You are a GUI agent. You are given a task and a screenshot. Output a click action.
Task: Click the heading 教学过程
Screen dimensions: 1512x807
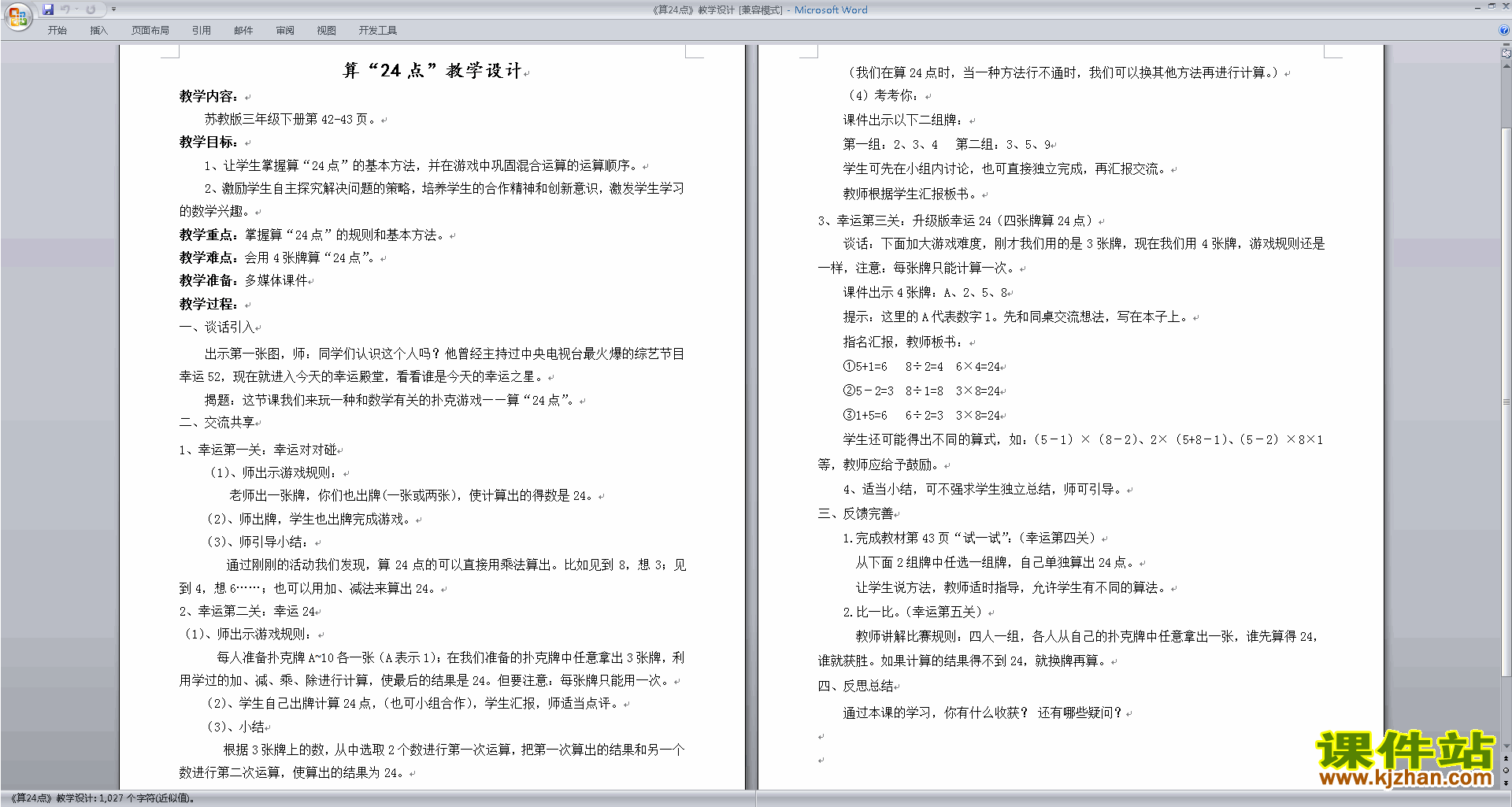click(208, 304)
